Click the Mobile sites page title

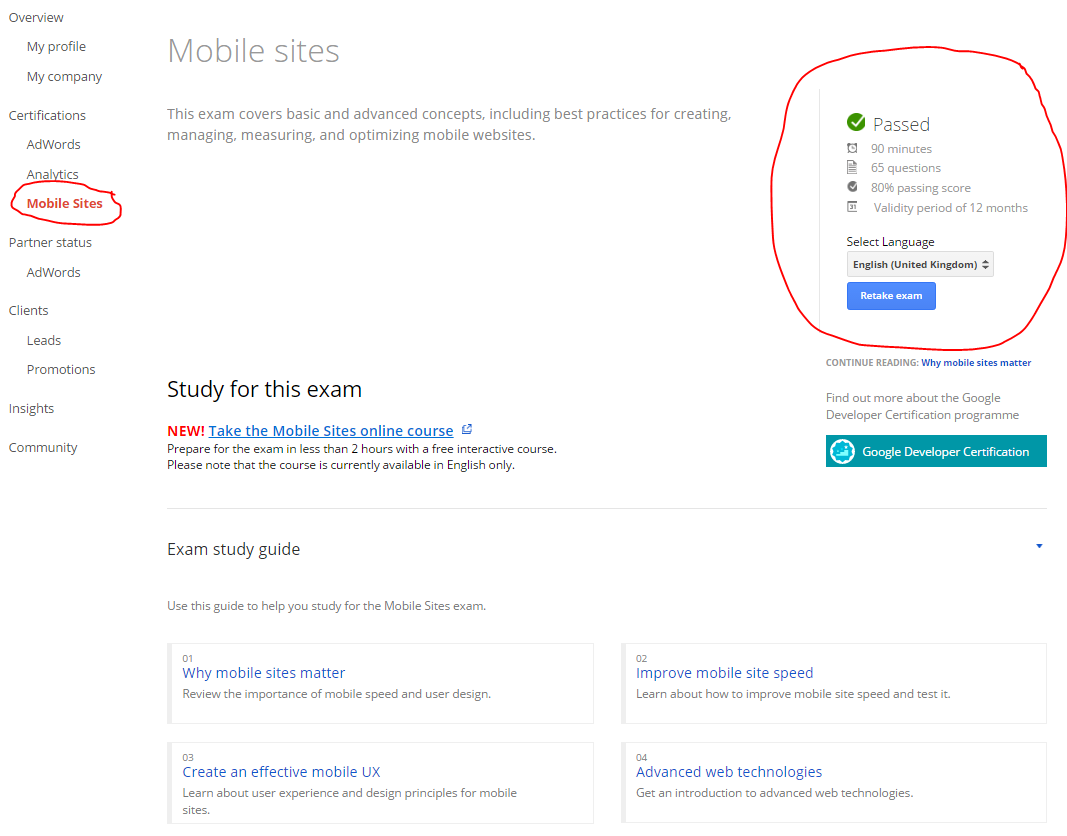tap(253, 51)
